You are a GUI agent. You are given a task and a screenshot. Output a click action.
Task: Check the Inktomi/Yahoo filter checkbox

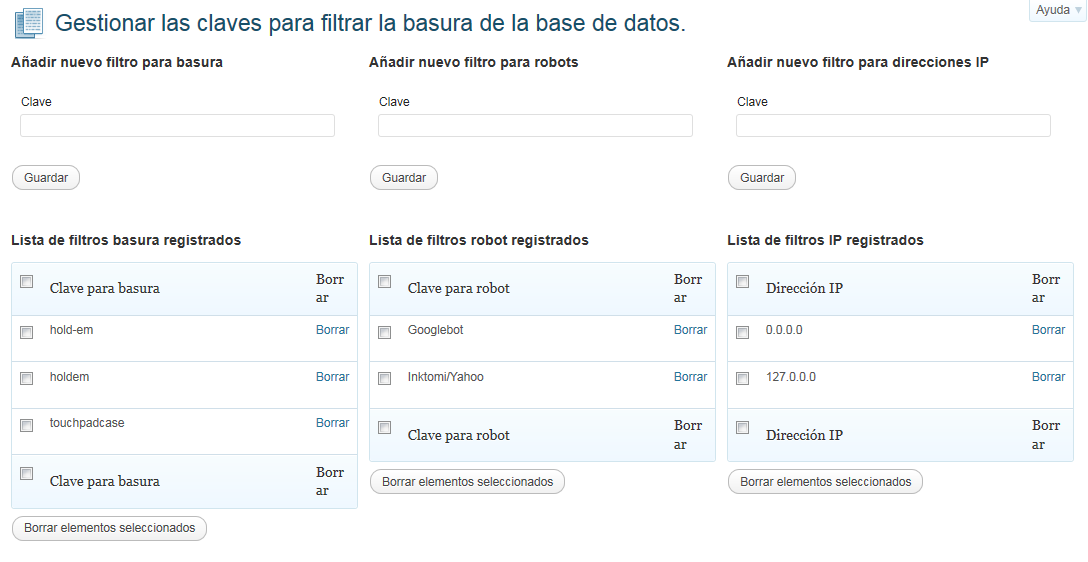(x=384, y=379)
